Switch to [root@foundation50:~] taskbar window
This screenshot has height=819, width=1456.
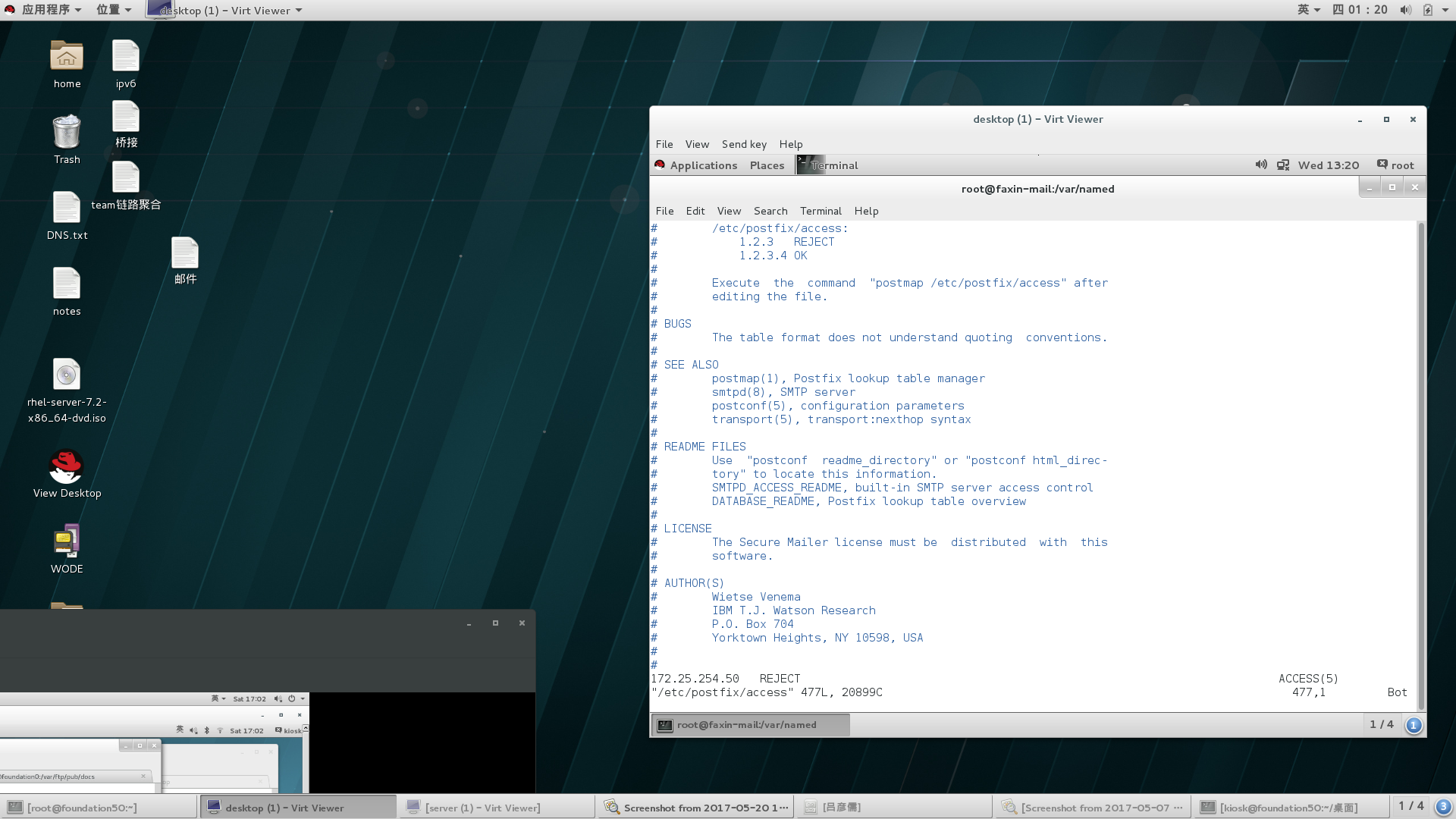tap(99, 808)
